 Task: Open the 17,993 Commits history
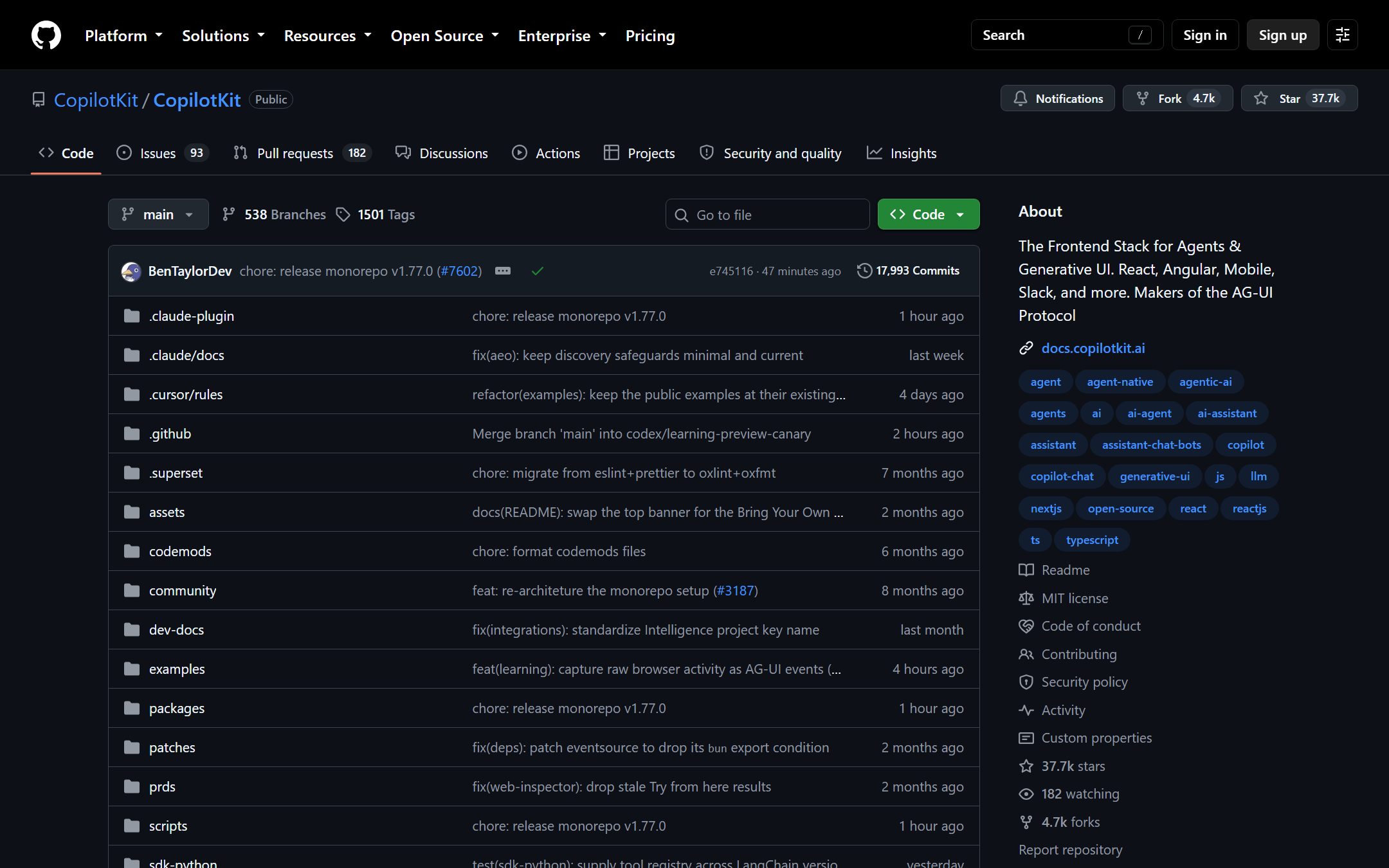pyautogui.click(x=908, y=271)
